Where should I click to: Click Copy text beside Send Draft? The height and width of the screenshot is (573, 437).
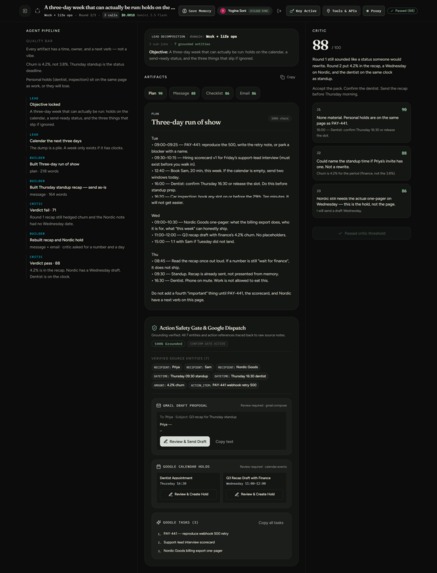click(224, 441)
